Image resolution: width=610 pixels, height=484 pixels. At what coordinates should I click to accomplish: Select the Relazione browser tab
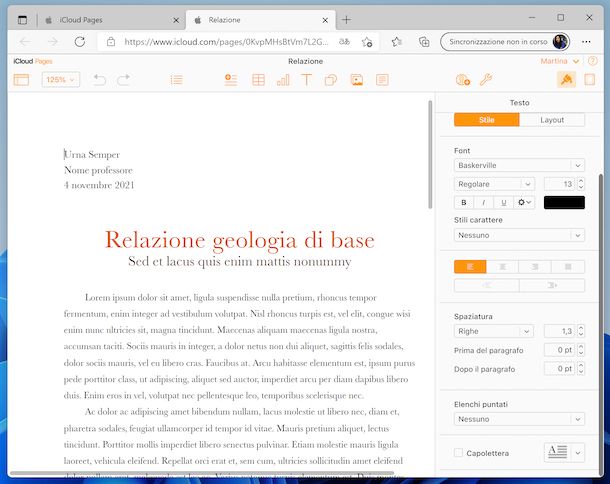pyautogui.click(x=257, y=20)
